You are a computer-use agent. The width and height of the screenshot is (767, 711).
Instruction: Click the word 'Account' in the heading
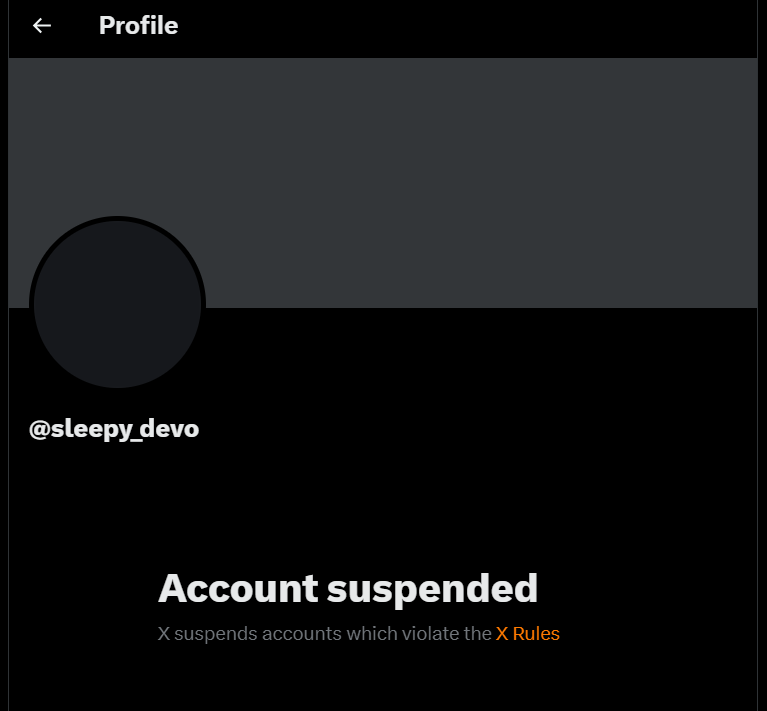238,588
